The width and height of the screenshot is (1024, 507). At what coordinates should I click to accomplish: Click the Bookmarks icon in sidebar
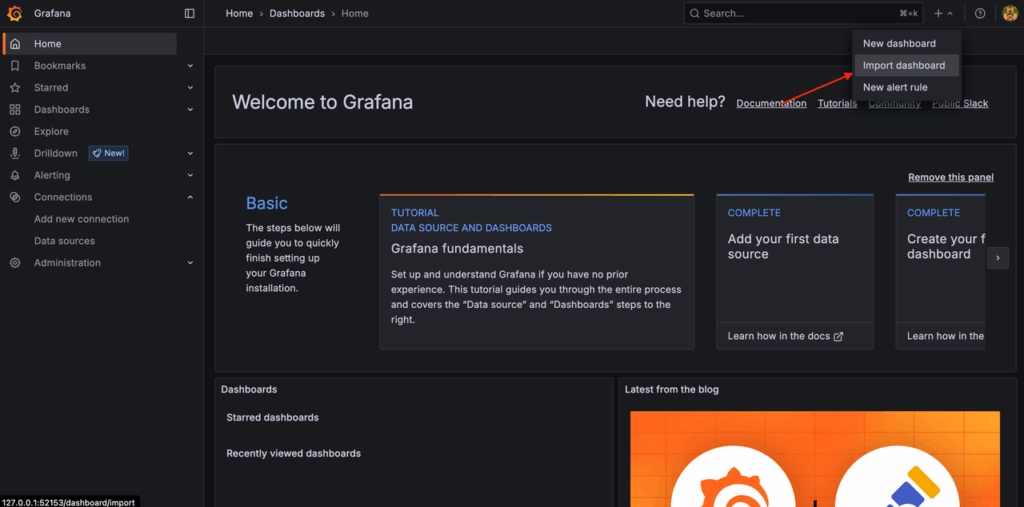[15, 66]
